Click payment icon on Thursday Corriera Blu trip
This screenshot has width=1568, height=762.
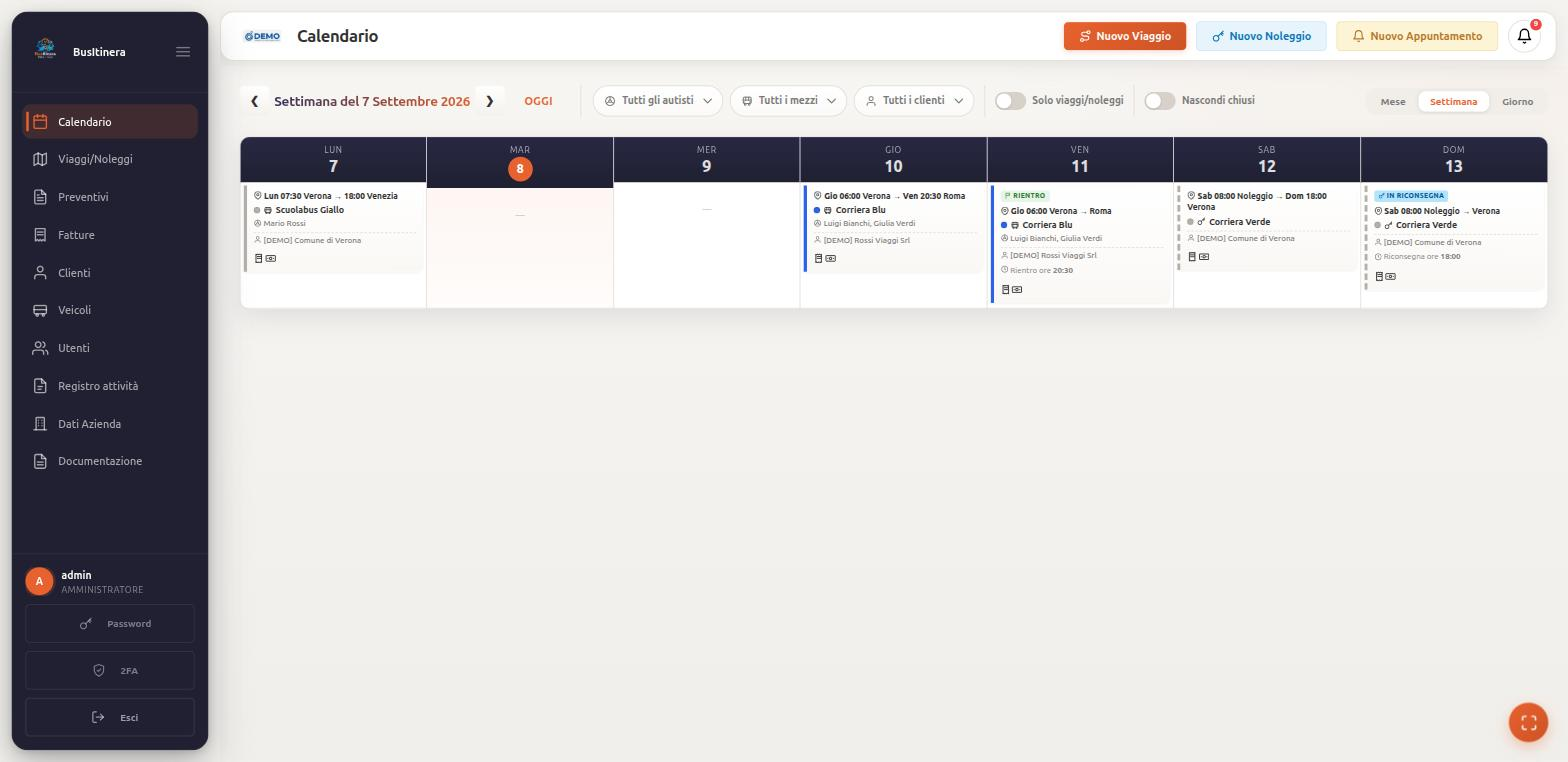[831, 258]
